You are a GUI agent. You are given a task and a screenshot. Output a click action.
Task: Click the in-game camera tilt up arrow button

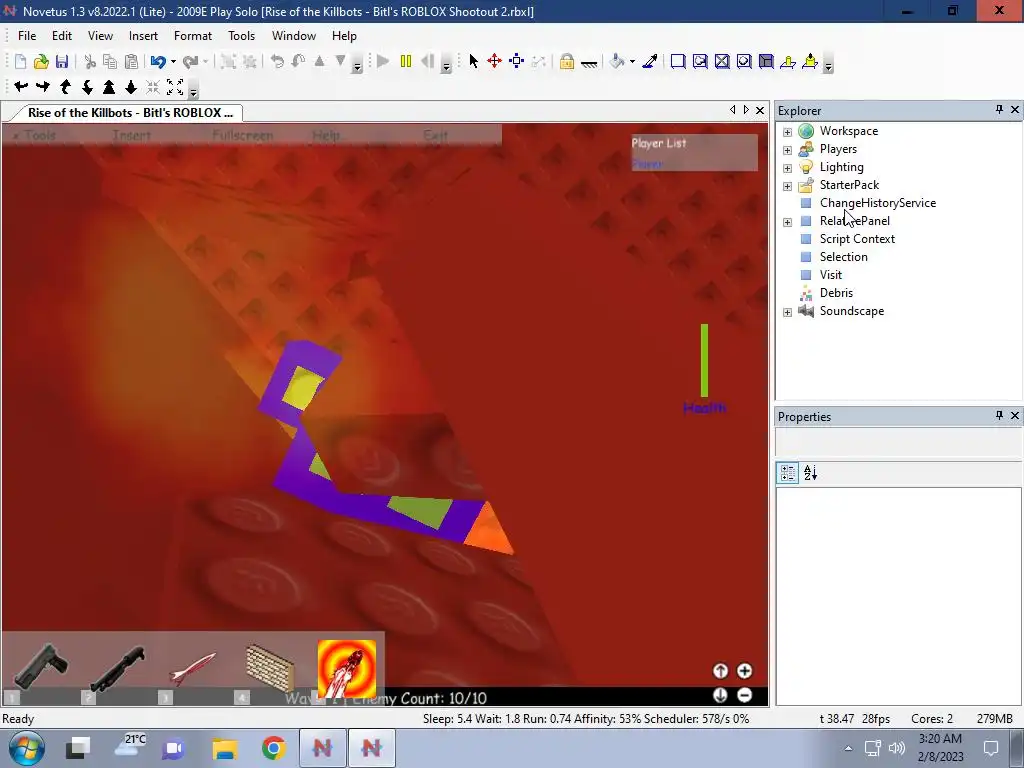tap(720, 671)
